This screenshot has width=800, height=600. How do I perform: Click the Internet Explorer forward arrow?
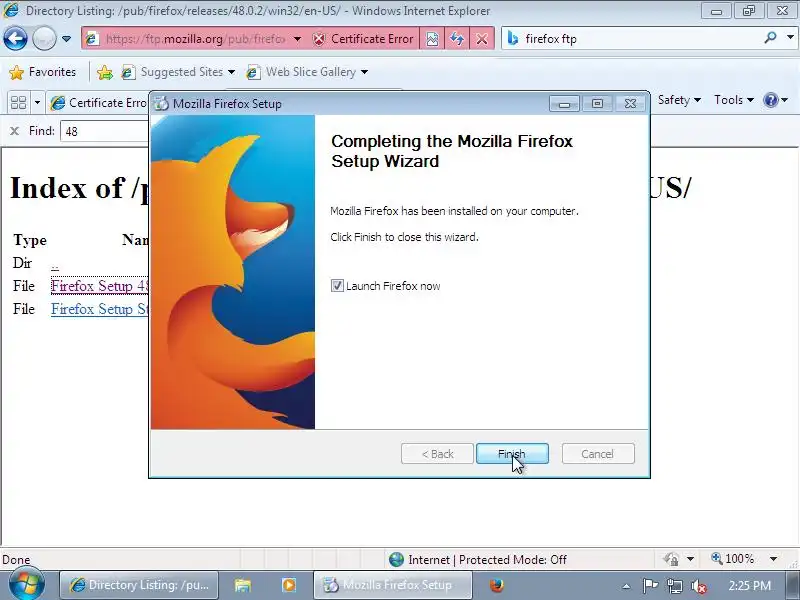(44, 38)
